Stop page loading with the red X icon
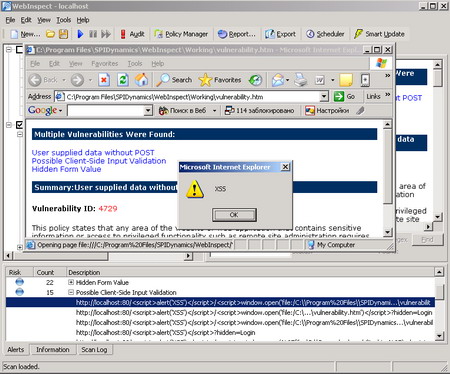 [x=104, y=80]
